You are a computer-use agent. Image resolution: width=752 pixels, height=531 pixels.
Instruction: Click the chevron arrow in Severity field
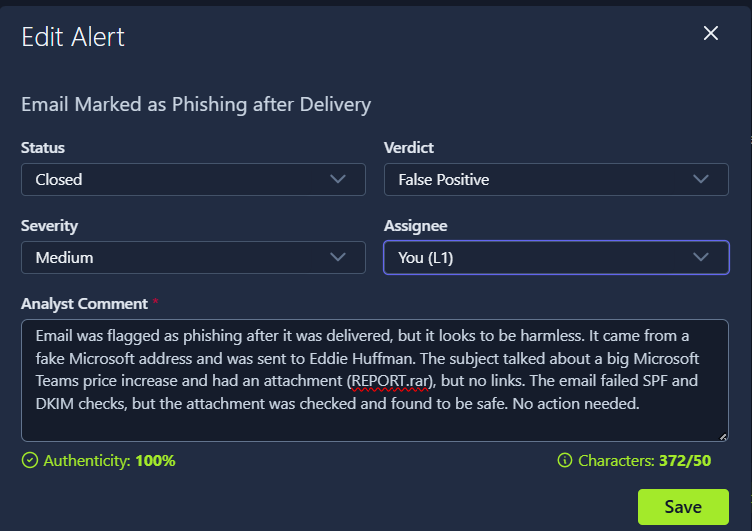pos(337,257)
